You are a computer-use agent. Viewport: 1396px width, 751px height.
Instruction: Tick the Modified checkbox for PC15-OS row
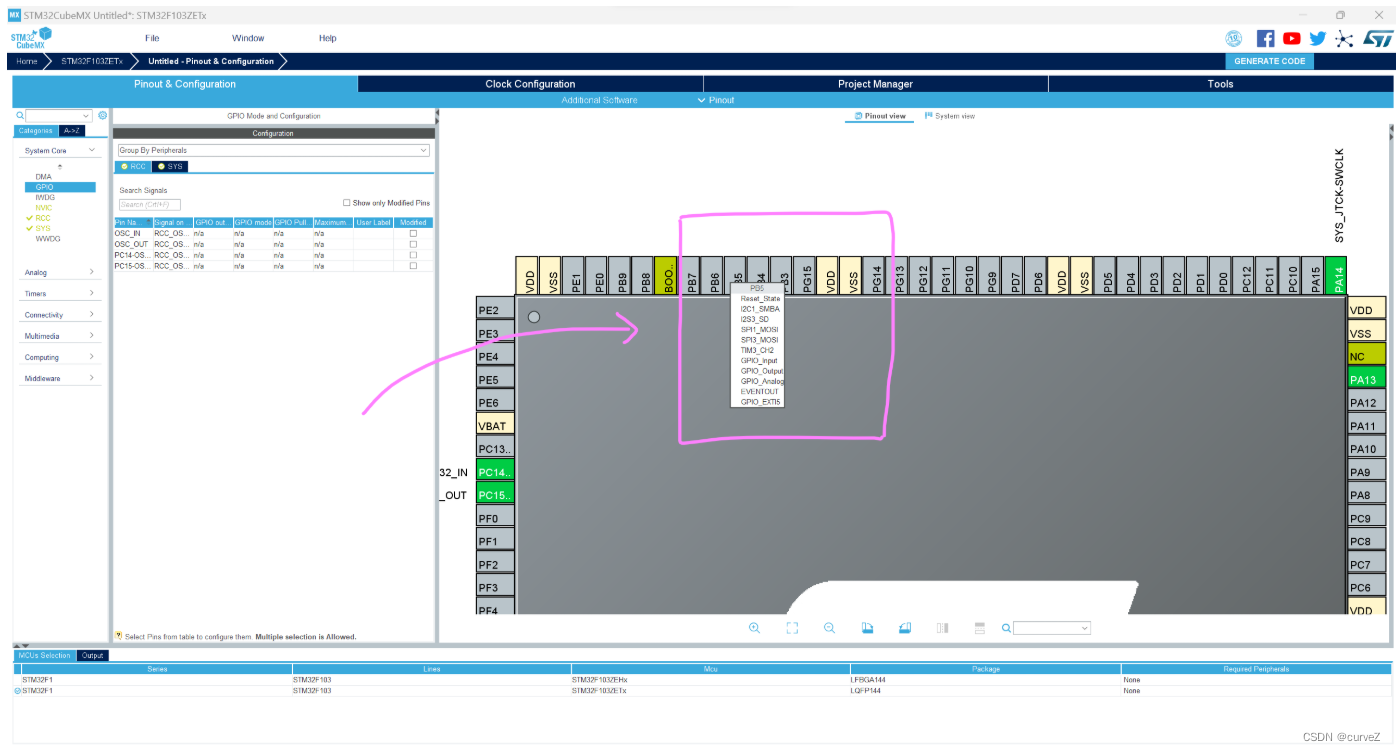(x=413, y=266)
